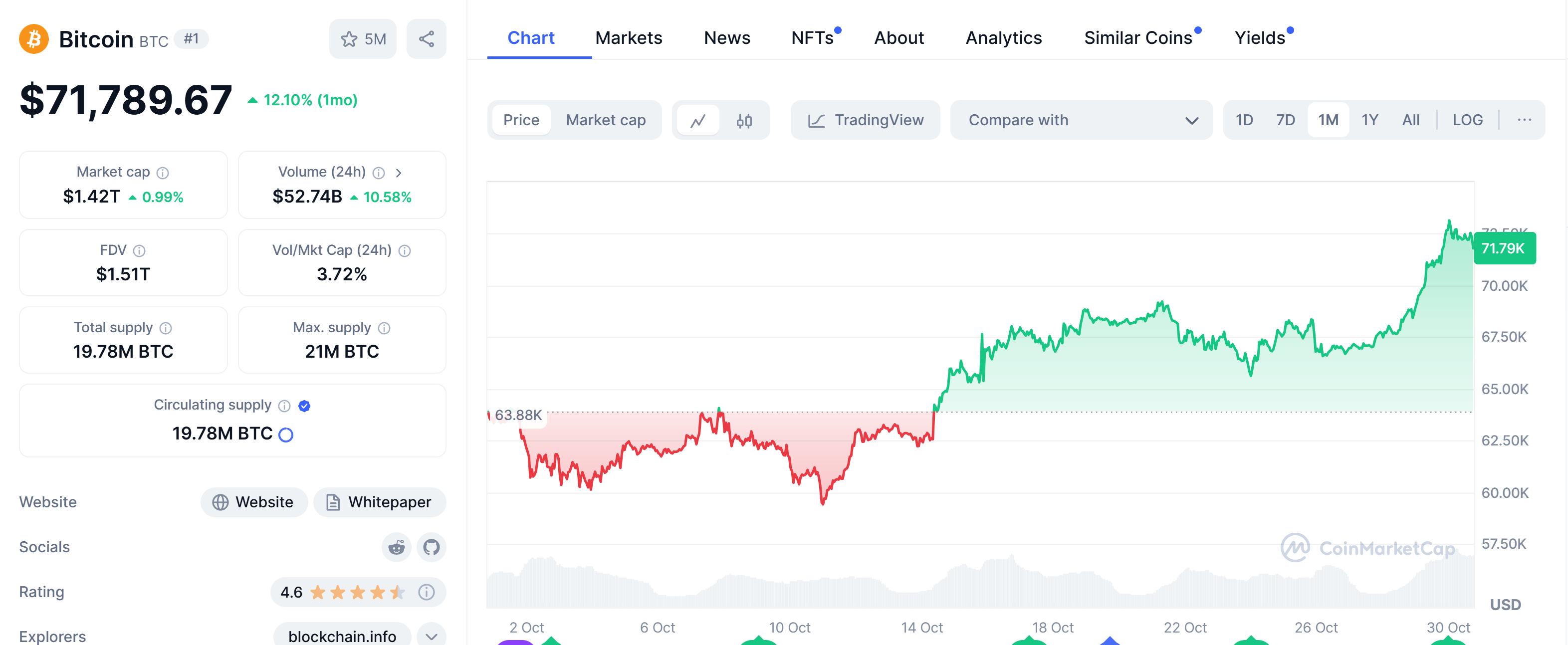
Task: Enable LOG scale on chart
Action: pos(1467,120)
